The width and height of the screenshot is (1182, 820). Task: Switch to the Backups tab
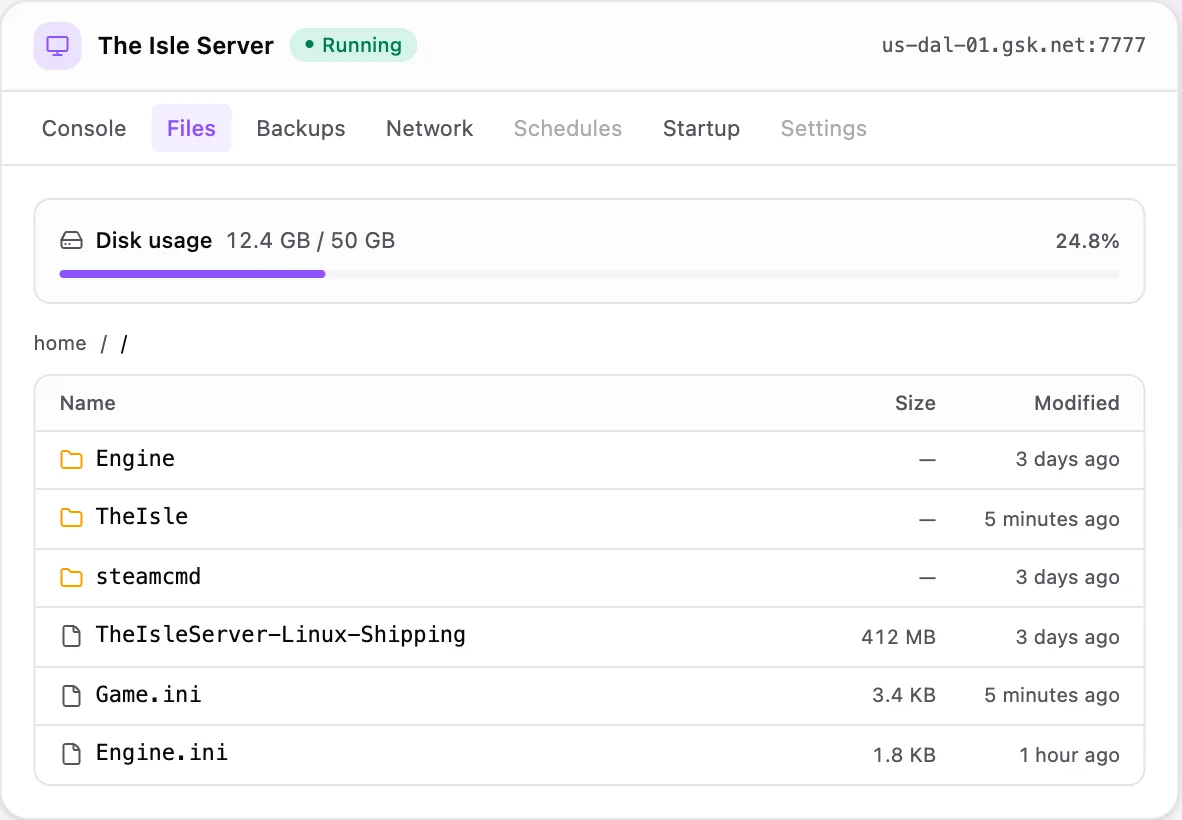pos(301,128)
